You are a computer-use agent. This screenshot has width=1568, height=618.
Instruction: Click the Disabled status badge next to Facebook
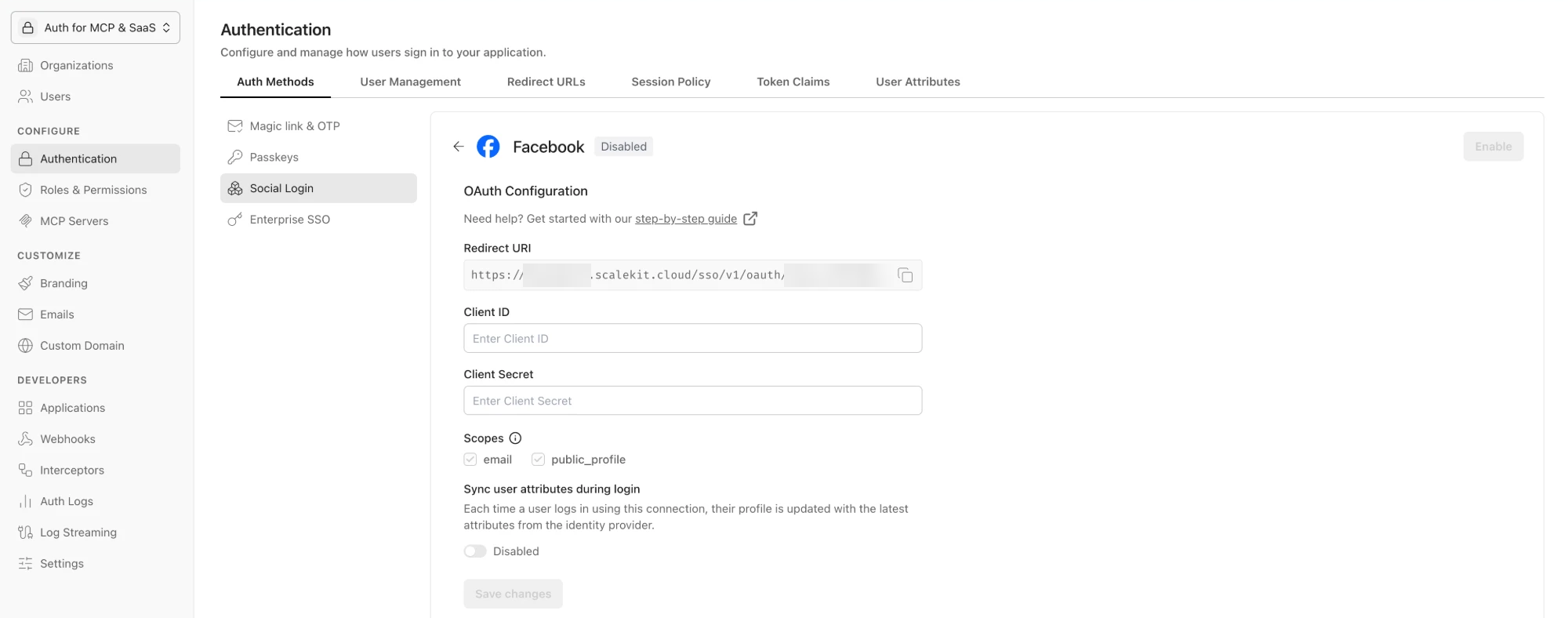(x=623, y=147)
